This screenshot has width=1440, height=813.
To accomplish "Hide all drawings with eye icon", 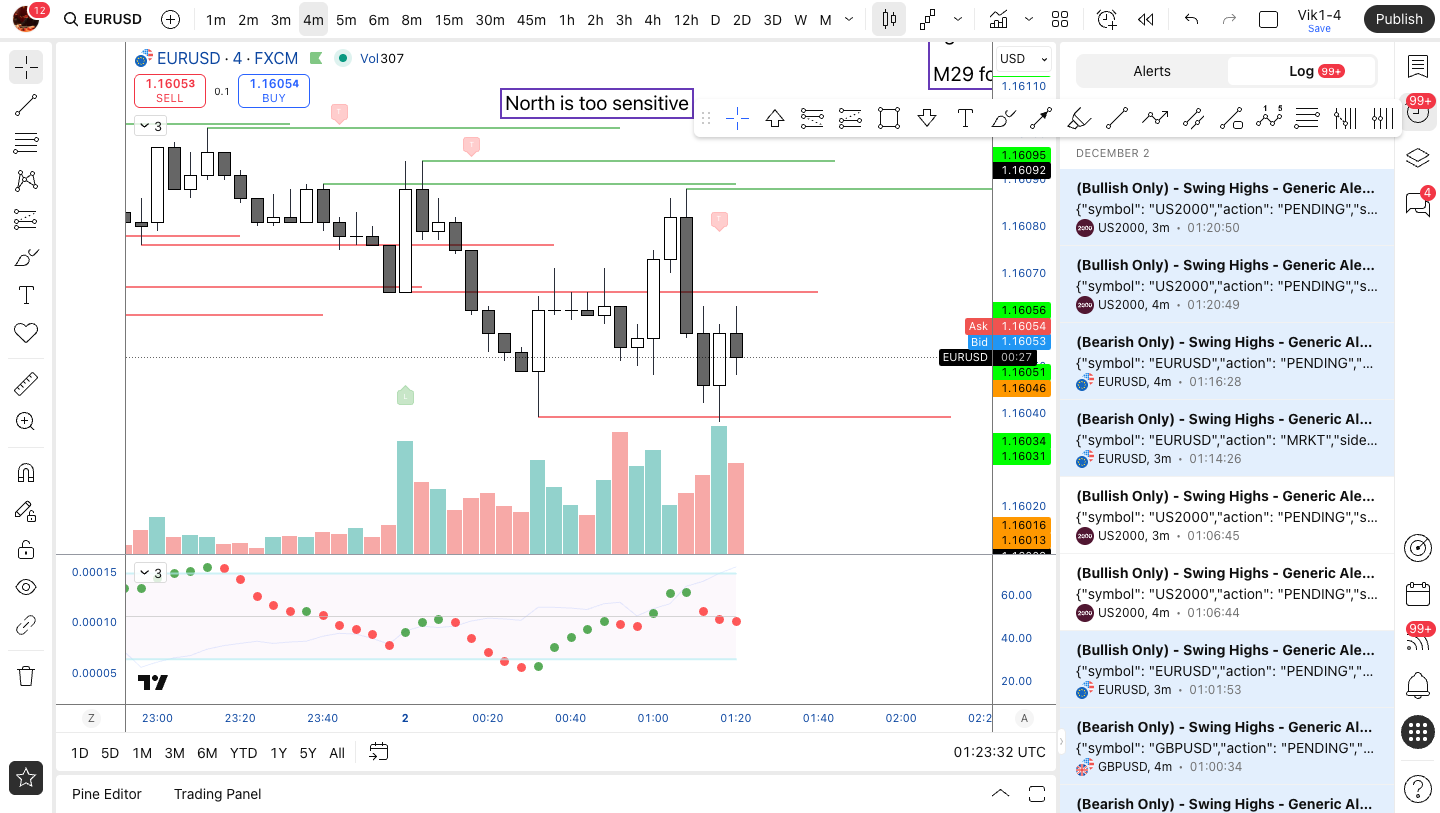I will (x=26, y=587).
